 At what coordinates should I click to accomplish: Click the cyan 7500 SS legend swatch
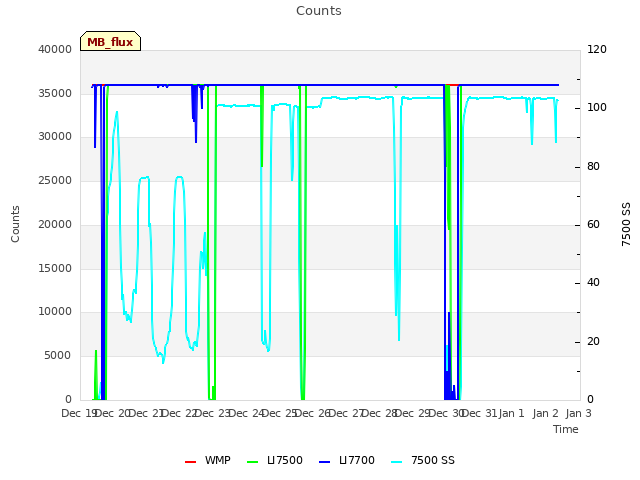coord(396,462)
